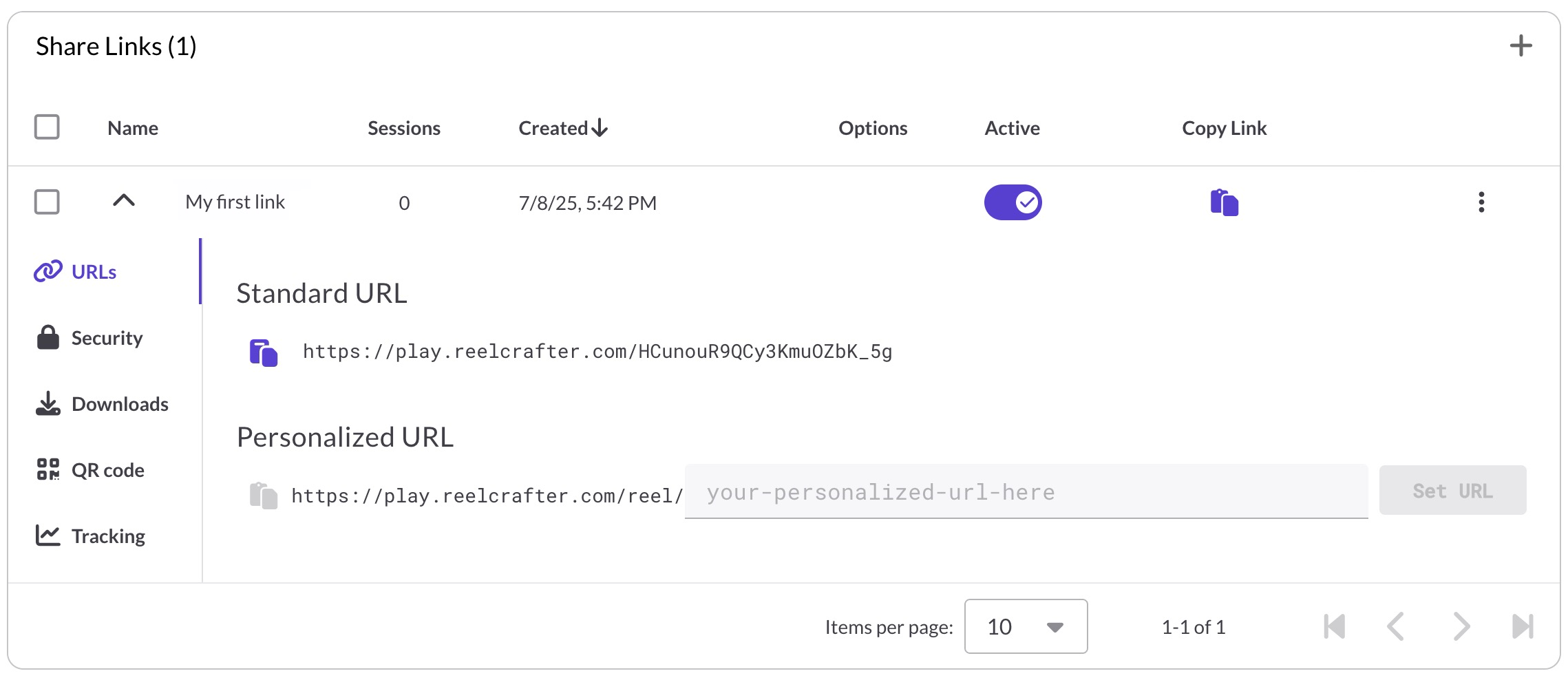1568x680 pixels.
Task: Open the URLs tab
Action: click(x=76, y=272)
